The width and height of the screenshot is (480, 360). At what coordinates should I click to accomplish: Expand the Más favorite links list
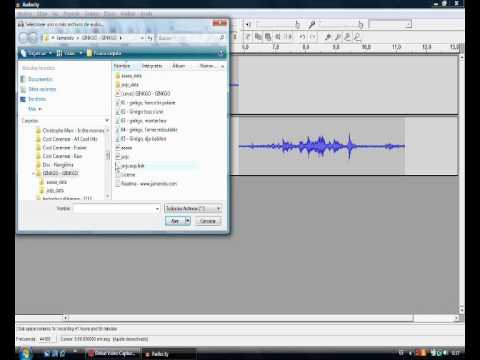(35, 109)
